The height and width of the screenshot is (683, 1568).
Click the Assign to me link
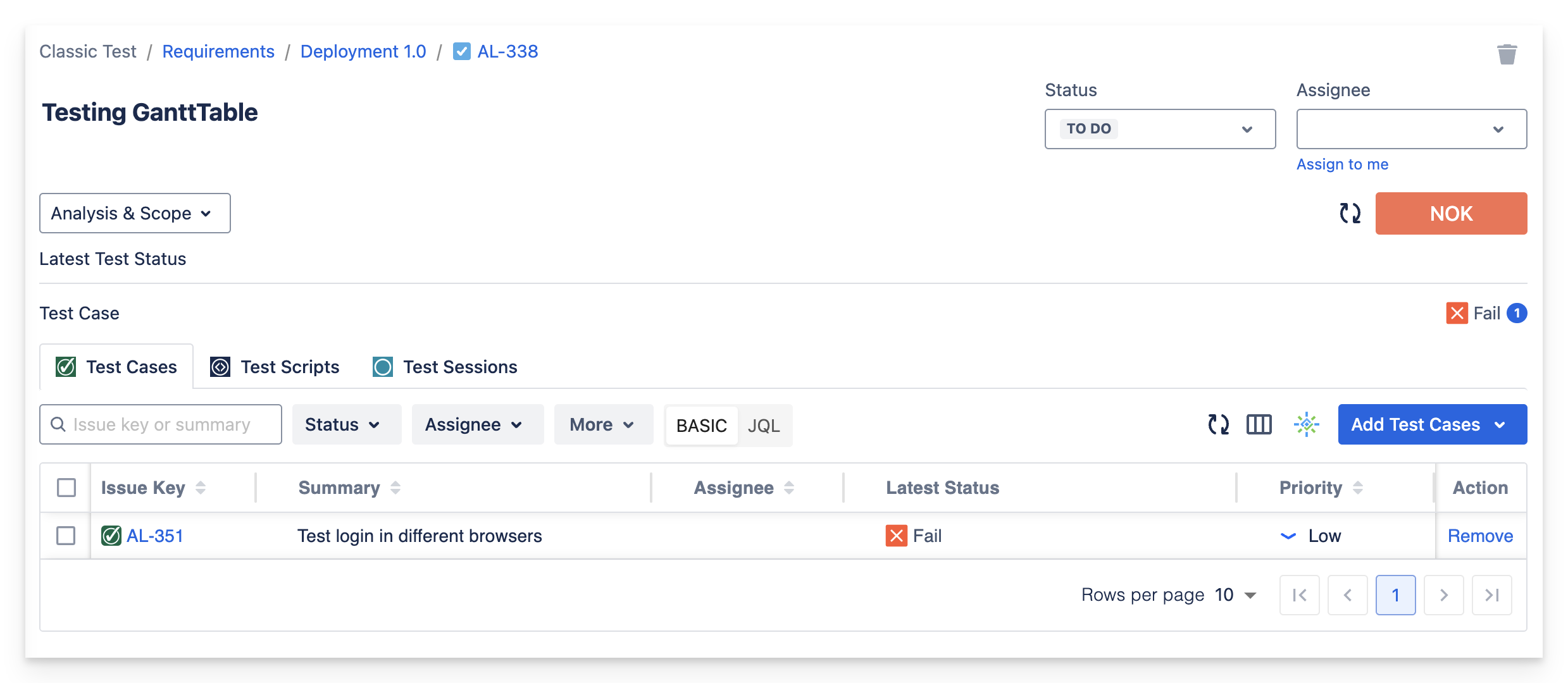click(x=1342, y=164)
